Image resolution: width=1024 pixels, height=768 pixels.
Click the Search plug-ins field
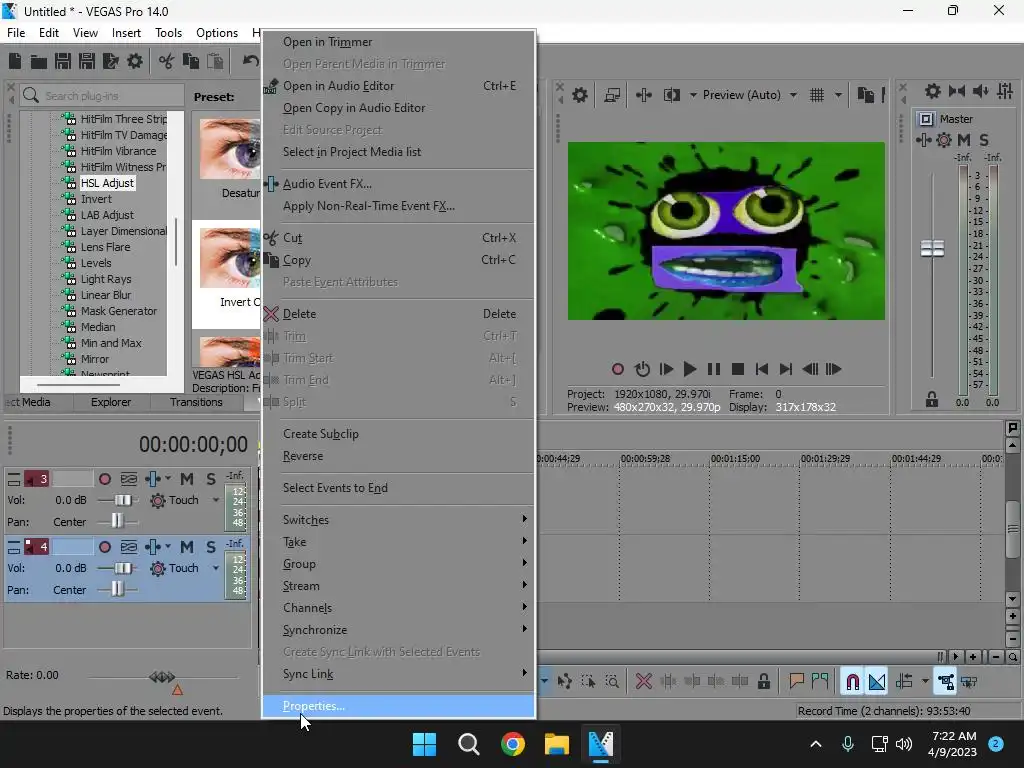click(x=104, y=96)
